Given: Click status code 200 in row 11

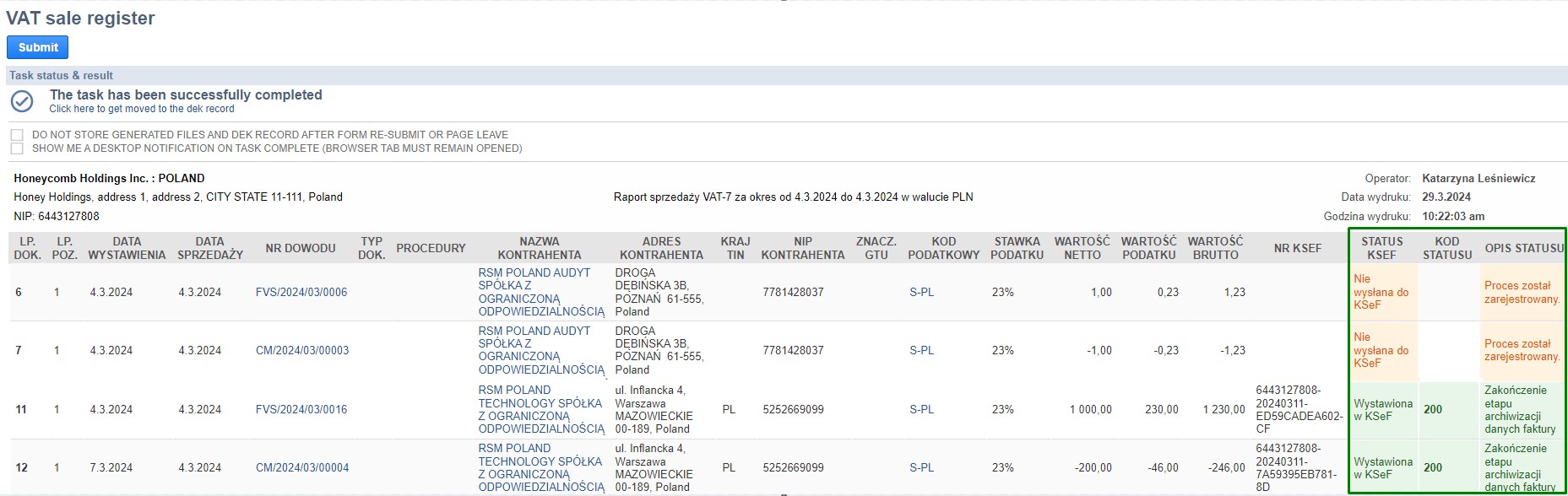Looking at the screenshot, I should (x=1433, y=410).
